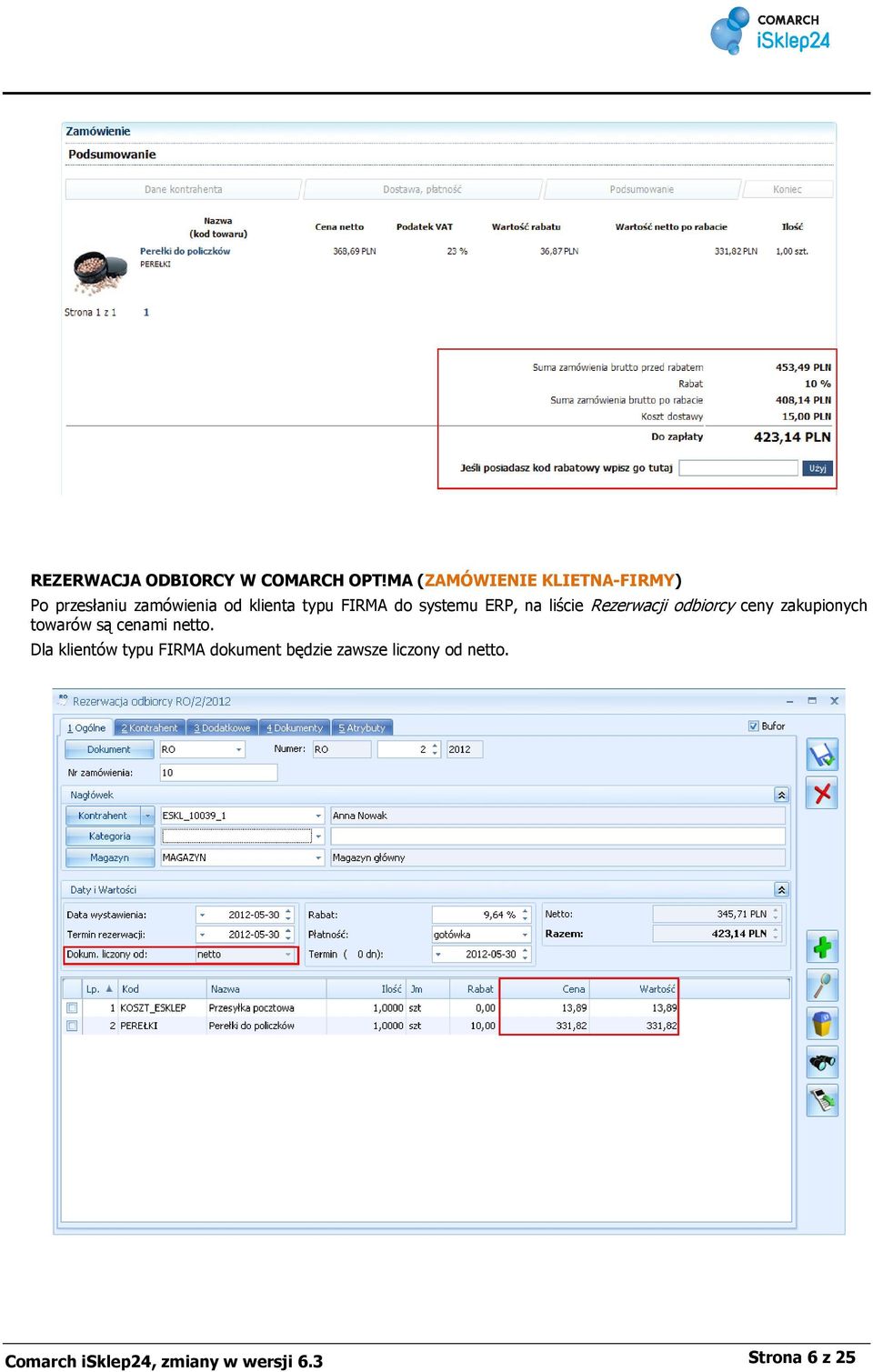
Task: Click the red X cancel icon
Action: (x=822, y=794)
